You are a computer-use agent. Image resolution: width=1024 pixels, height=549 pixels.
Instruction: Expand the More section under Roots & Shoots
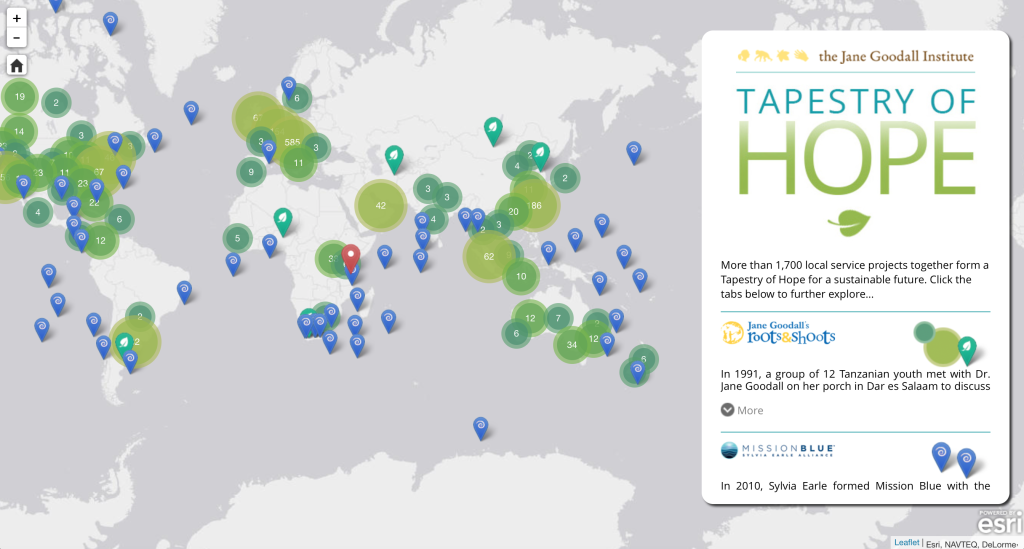742,410
